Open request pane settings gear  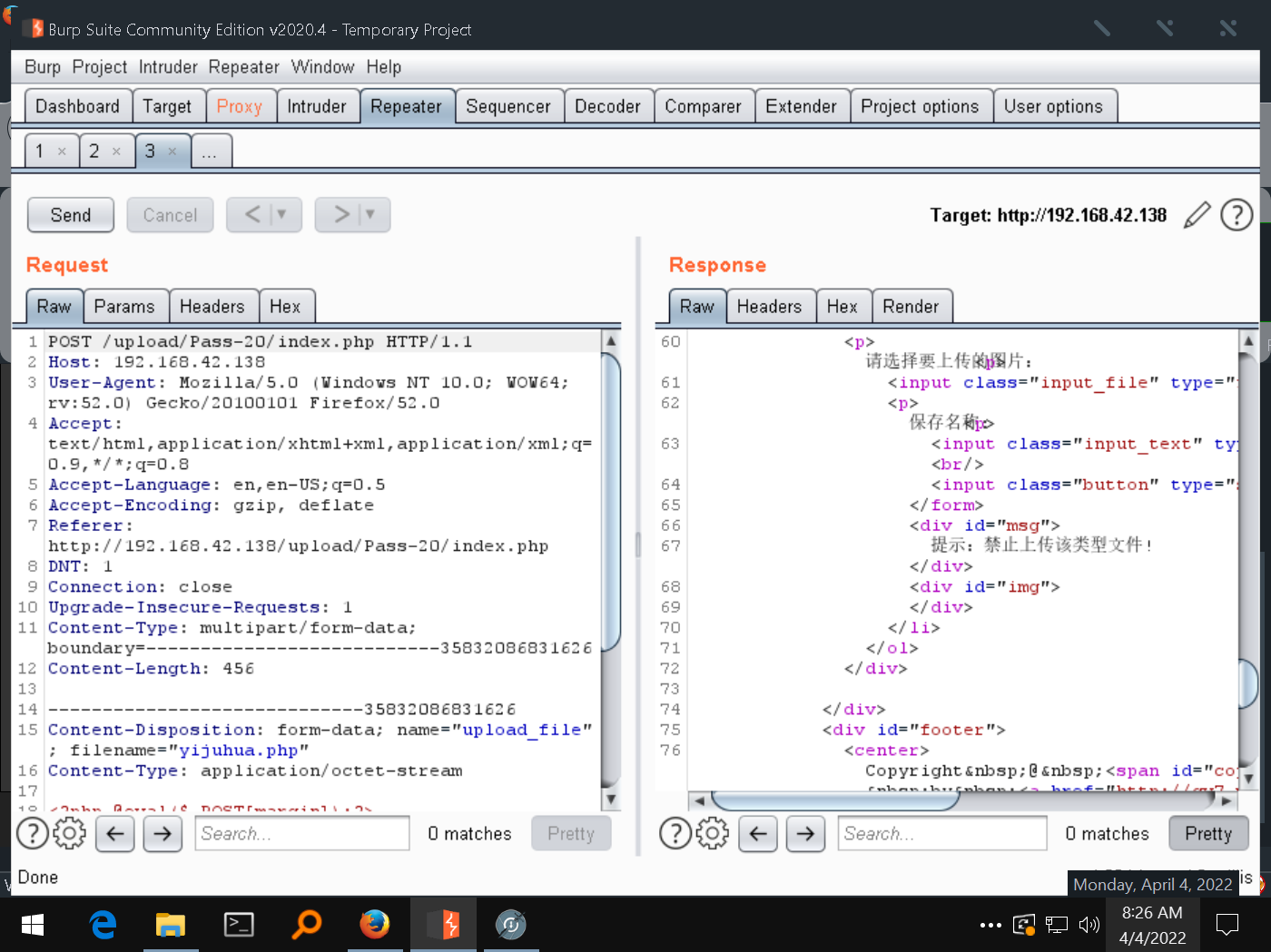click(x=70, y=833)
